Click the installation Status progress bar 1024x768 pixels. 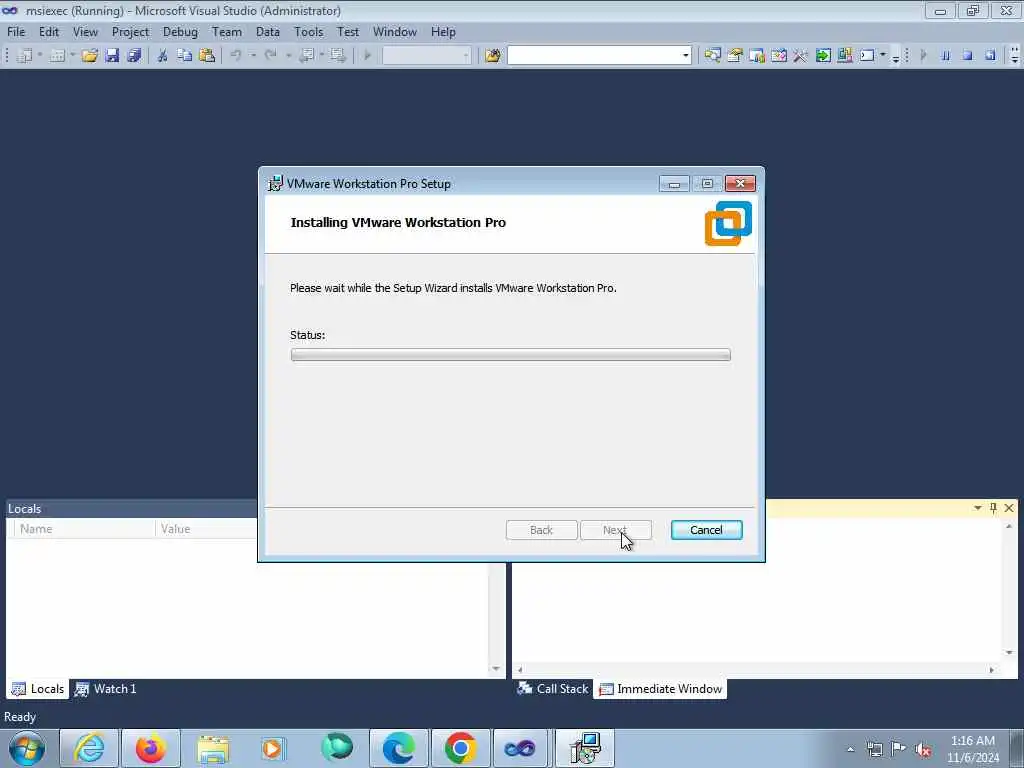click(511, 355)
